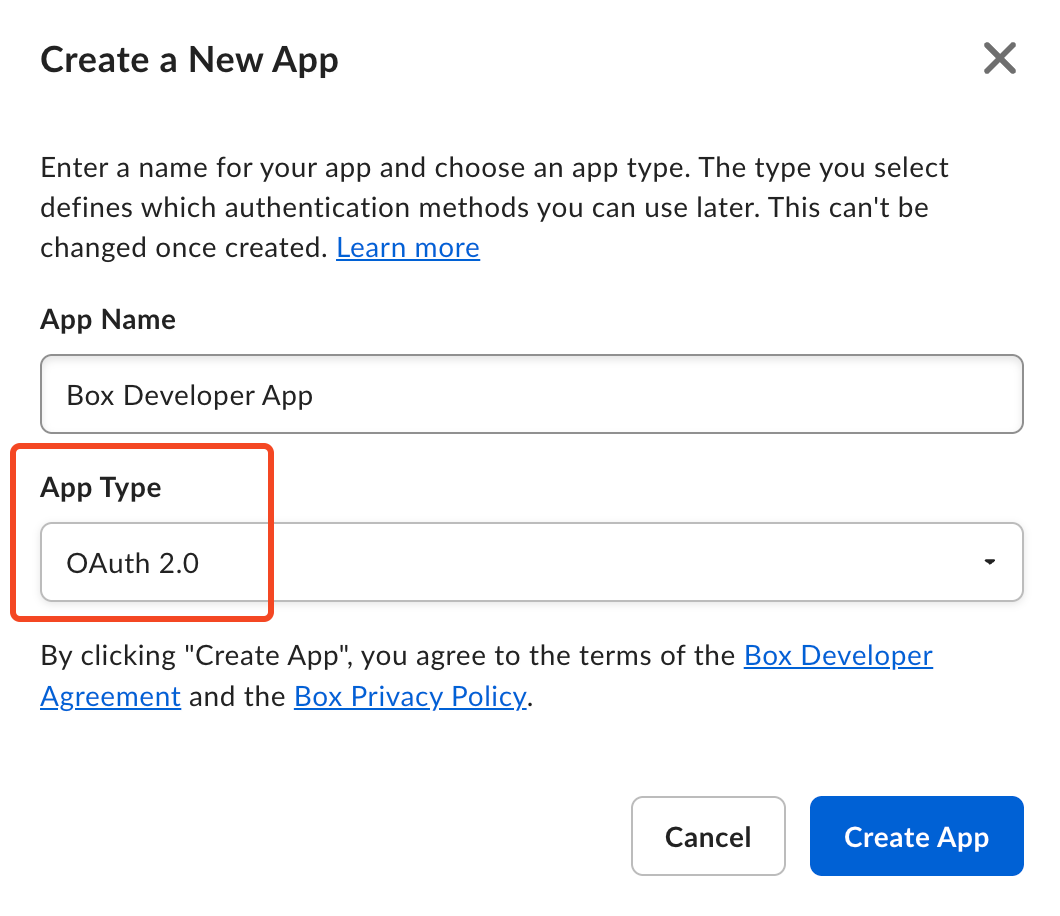The width and height of the screenshot is (1060, 916).
Task: Click into the App Name text field
Action: coord(531,395)
